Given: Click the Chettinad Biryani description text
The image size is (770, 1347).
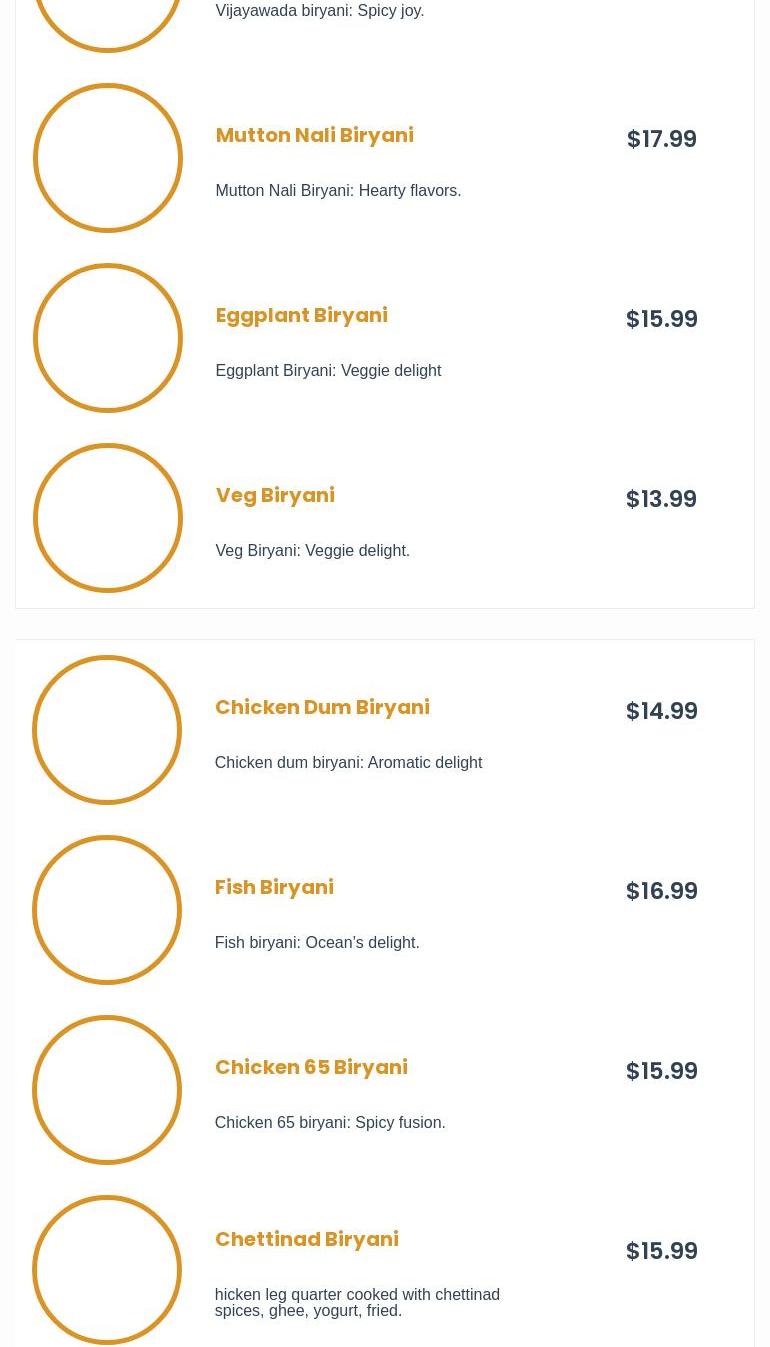Looking at the screenshot, I should tap(357, 1302).
